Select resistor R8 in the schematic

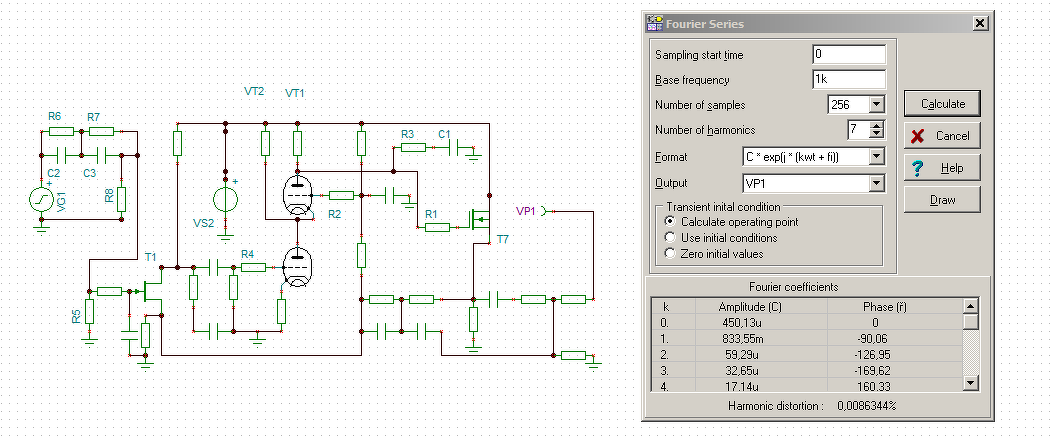[121, 199]
